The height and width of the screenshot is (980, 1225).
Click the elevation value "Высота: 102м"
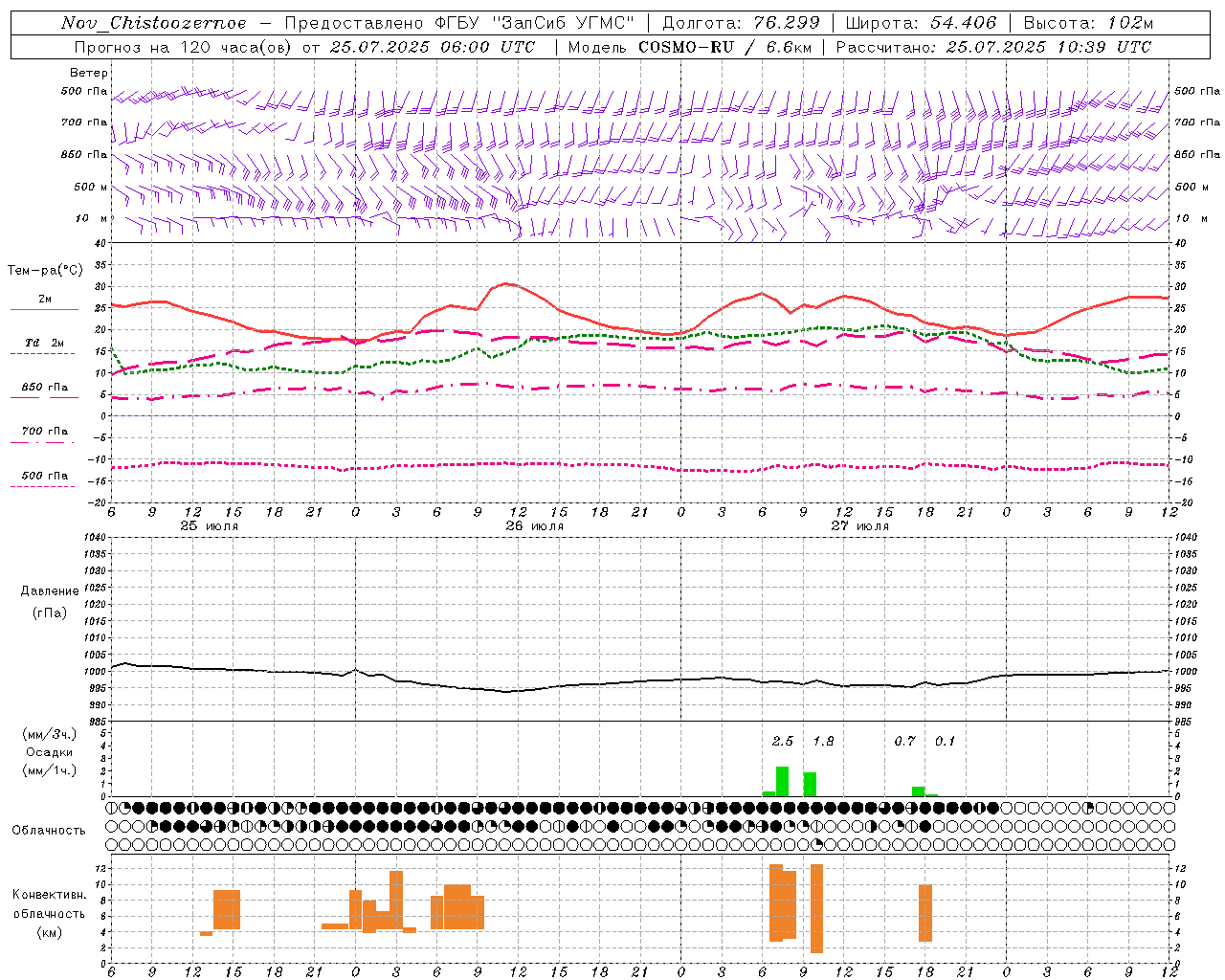tap(1088, 23)
